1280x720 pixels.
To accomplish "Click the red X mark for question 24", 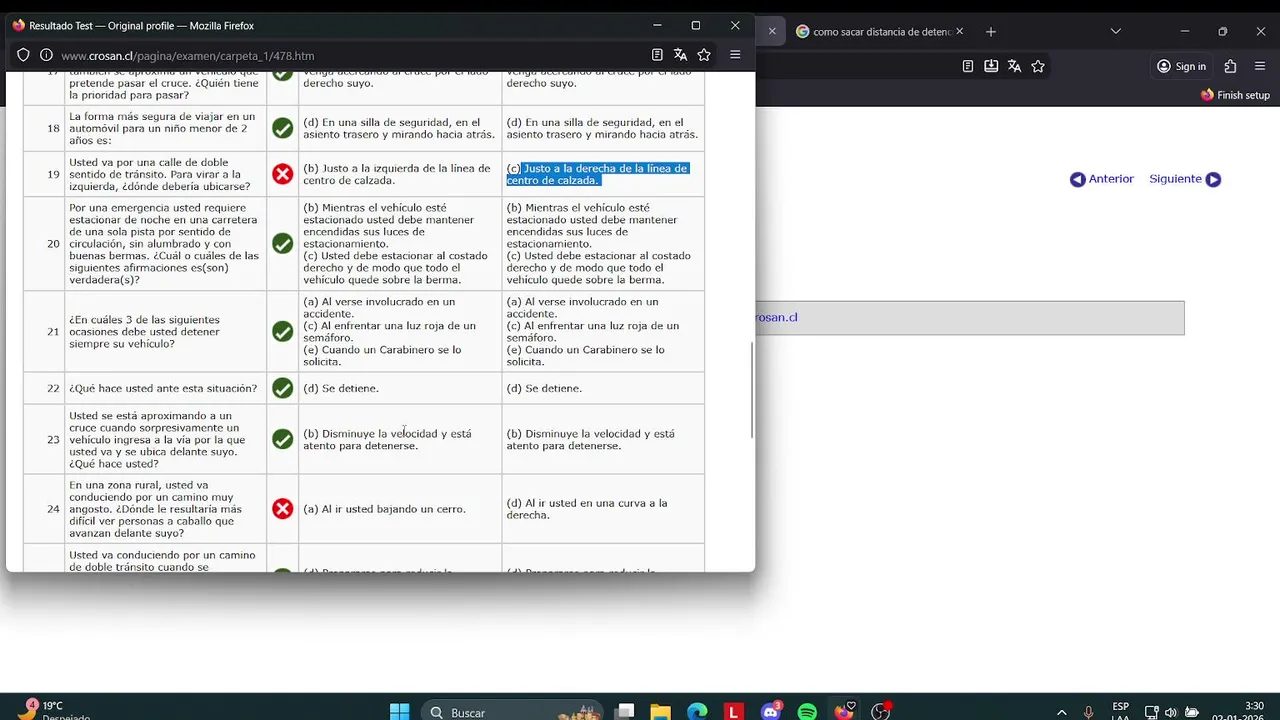I will [283, 509].
